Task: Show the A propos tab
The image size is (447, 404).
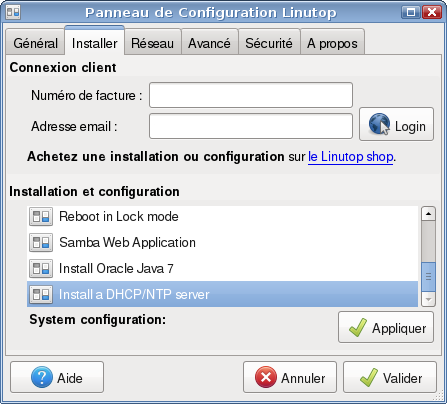Action: 332,43
